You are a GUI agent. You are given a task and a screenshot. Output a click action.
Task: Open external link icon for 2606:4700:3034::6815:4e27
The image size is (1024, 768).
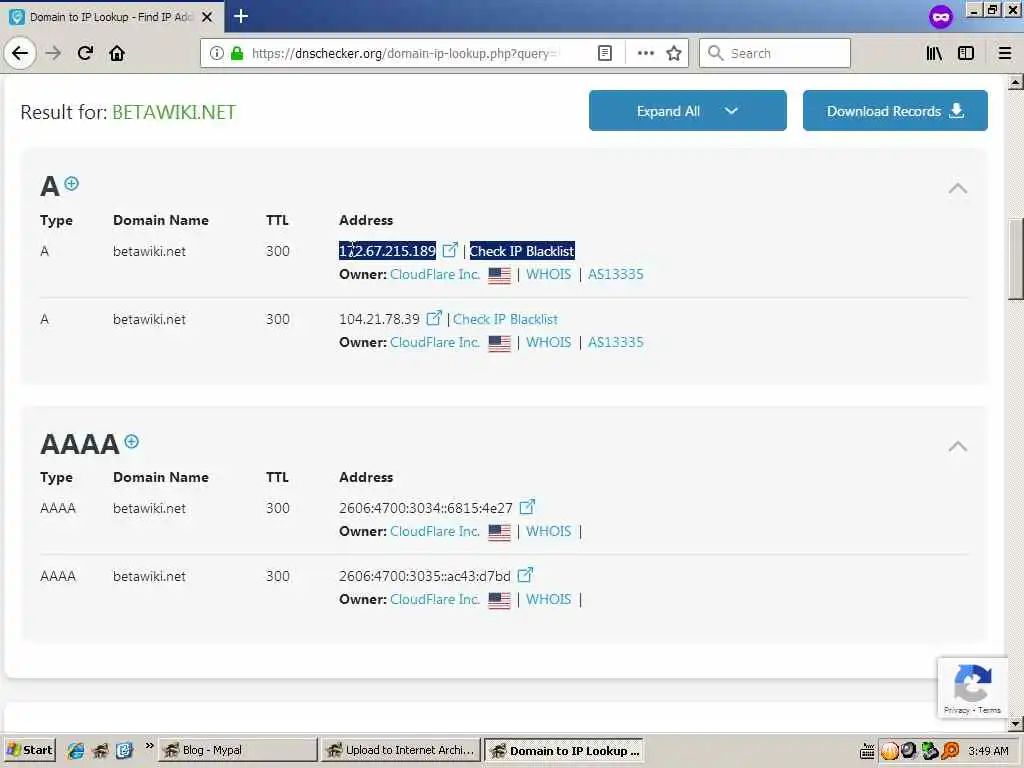click(527, 507)
